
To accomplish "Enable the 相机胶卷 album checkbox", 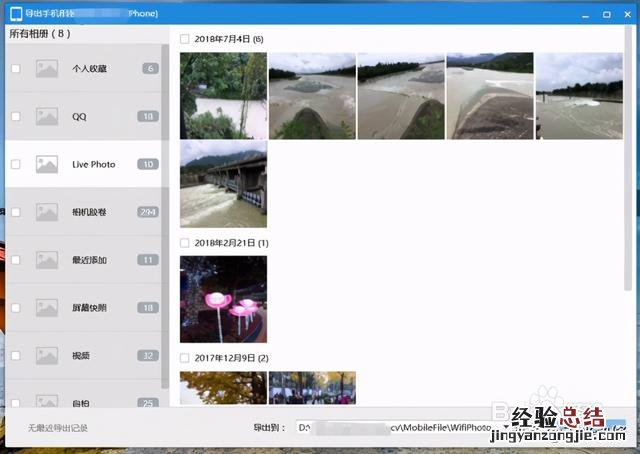I will point(15,212).
